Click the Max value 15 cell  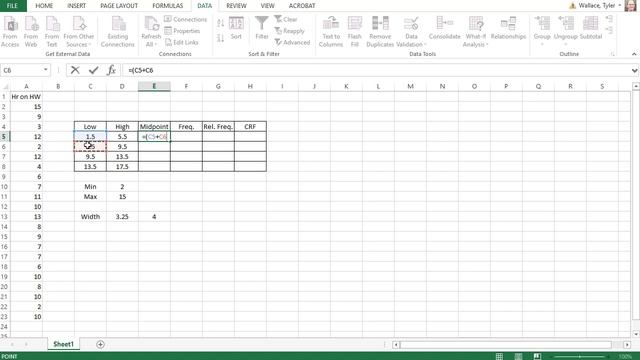(122, 196)
